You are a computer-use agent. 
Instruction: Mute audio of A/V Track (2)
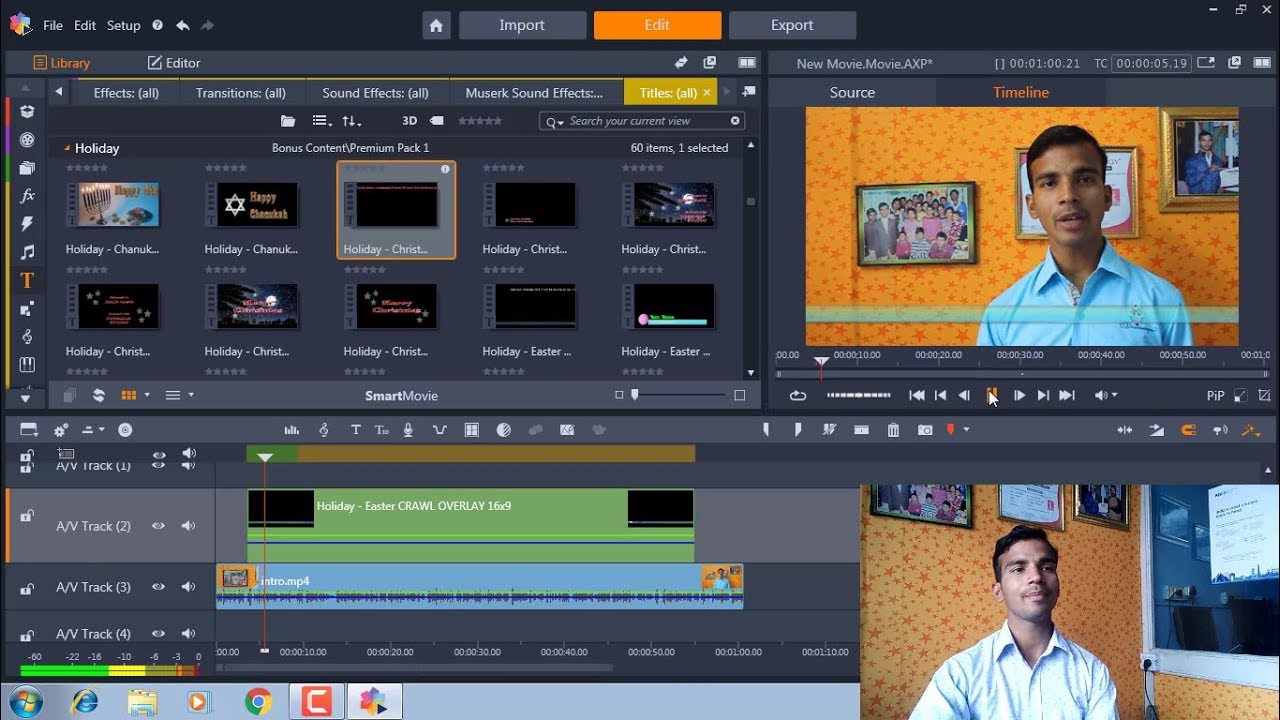(188, 526)
